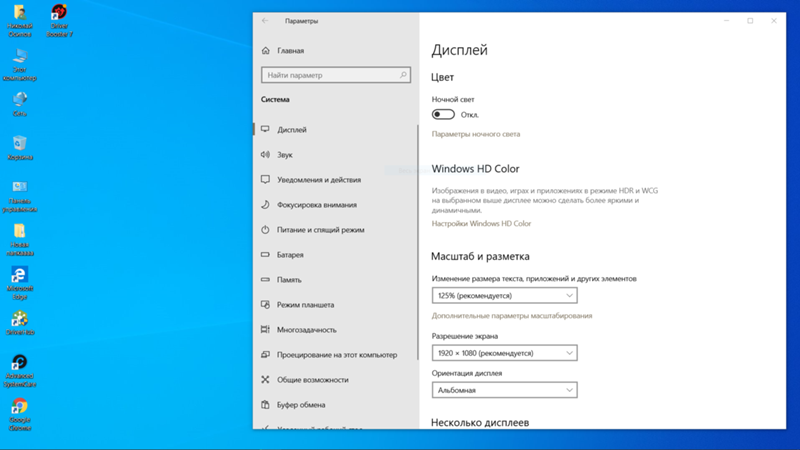The image size is (800, 450).
Task: Select the Сеть desktop icon
Action: click(20, 104)
